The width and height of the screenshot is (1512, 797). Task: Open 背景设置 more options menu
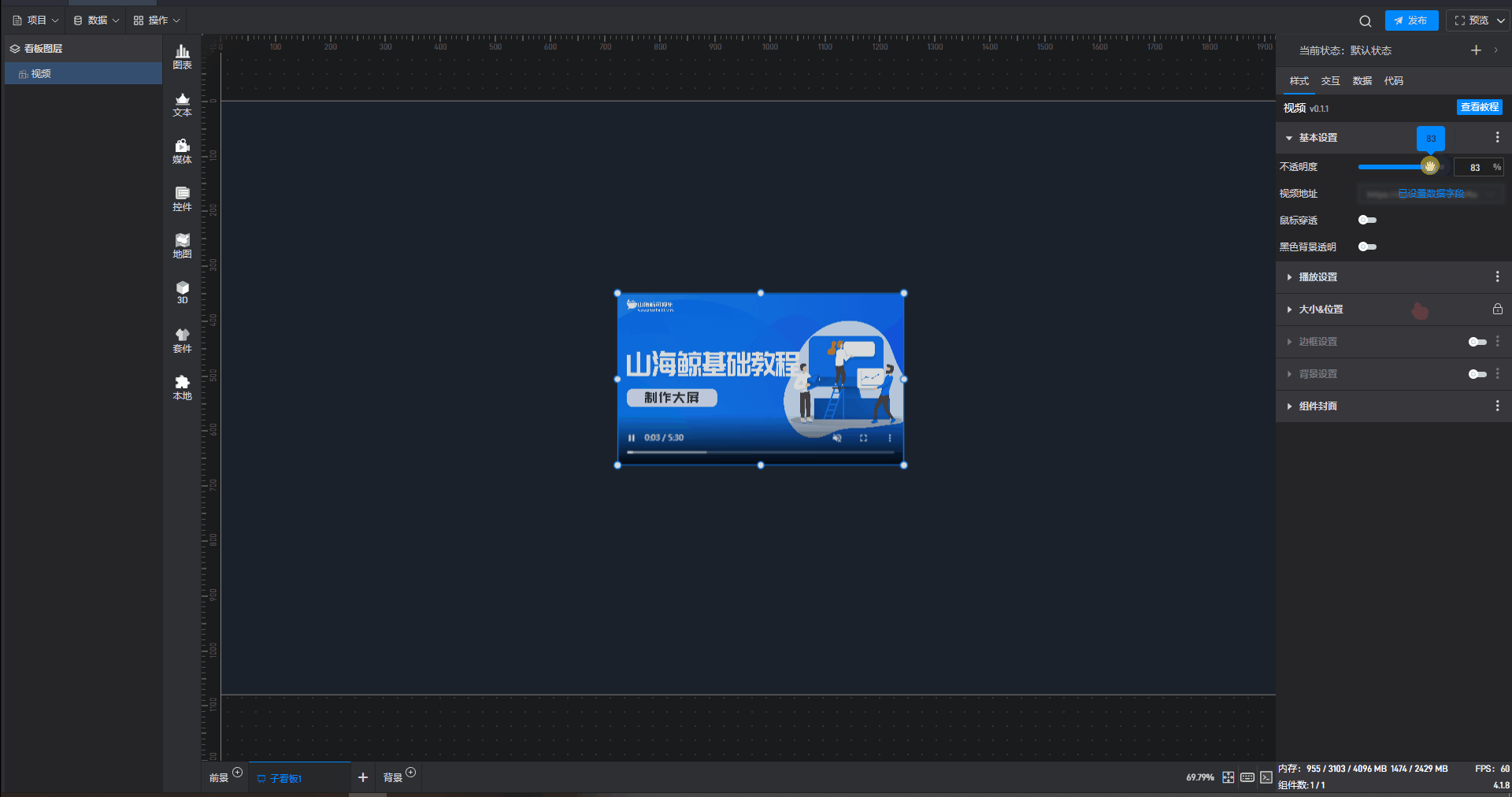click(1497, 374)
